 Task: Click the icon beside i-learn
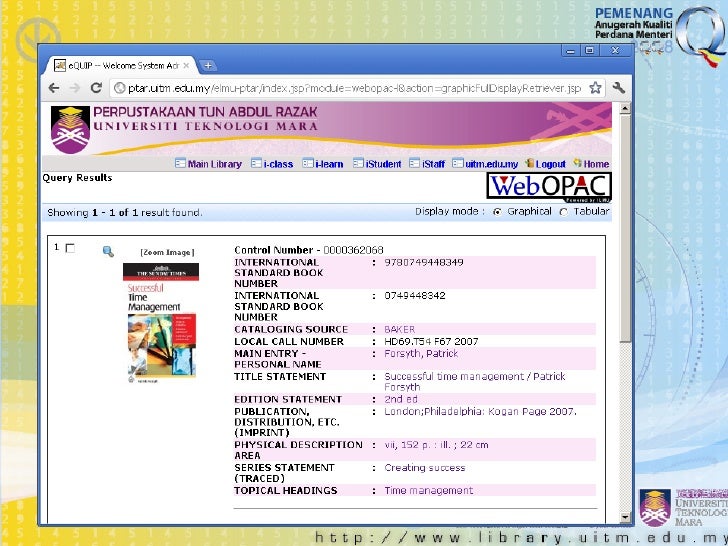point(307,163)
